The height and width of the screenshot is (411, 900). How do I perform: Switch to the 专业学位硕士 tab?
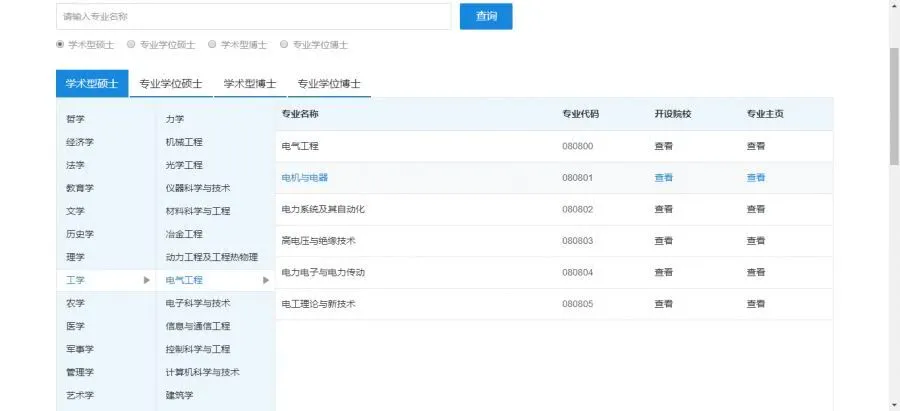coord(171,84)
